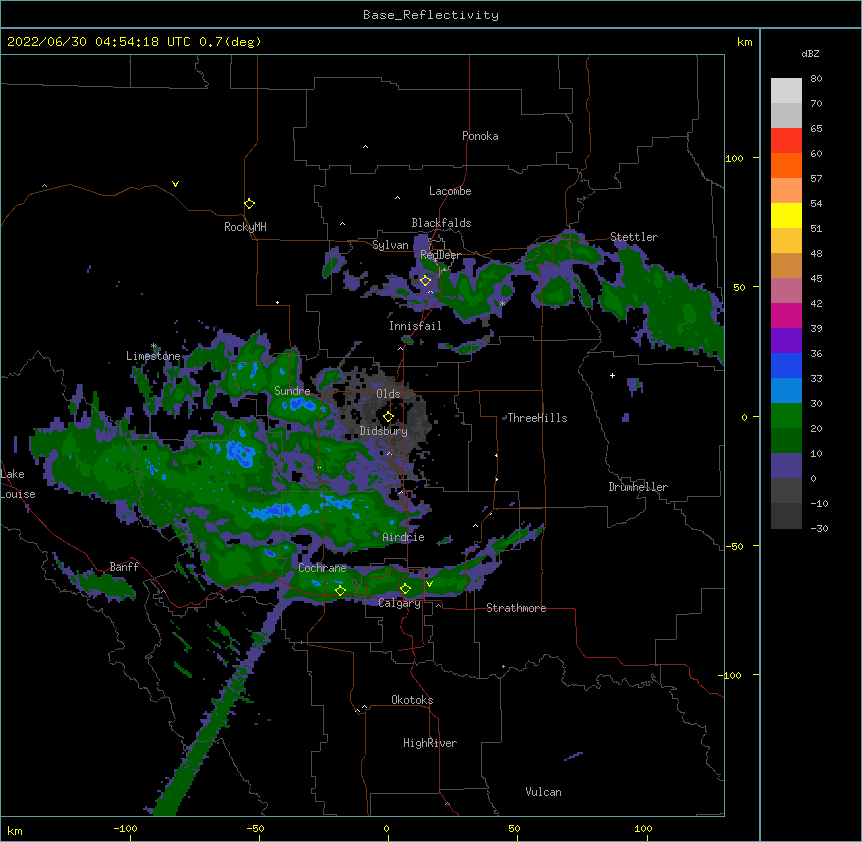This screenshot has height=842, width=862.
Task: Click the yellow diamond marker under Cochrane
Action: click(340, 590)
